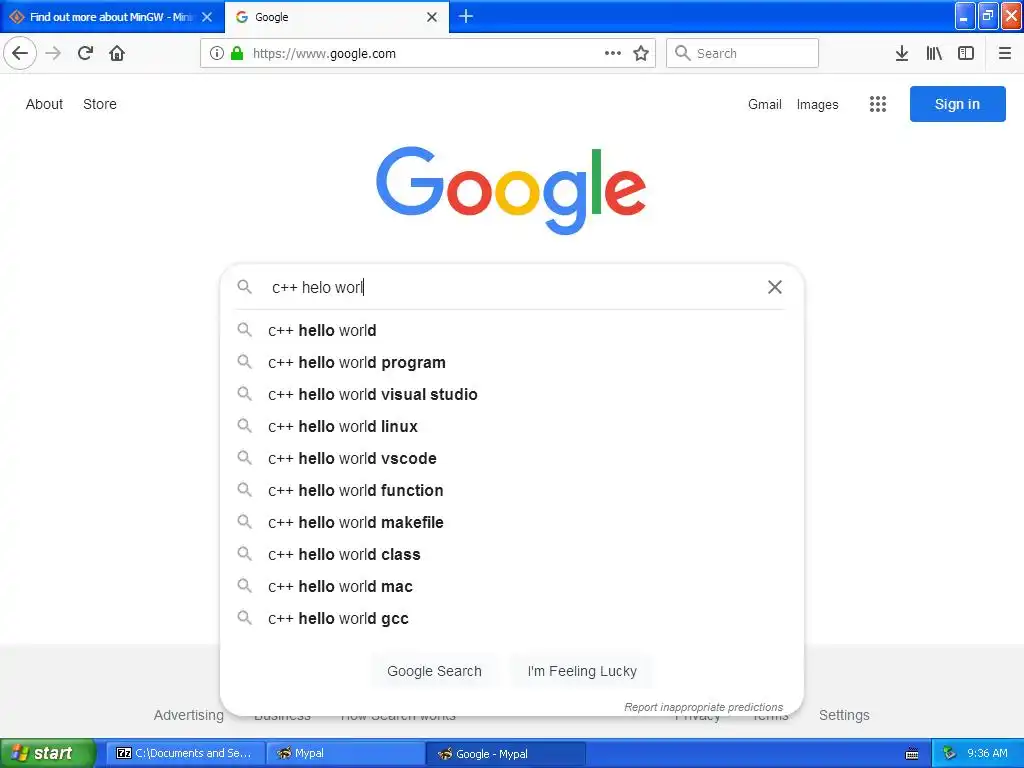1024x768 pixels.
Task: Open page actions three-dots menu
Action: [613, 53]
